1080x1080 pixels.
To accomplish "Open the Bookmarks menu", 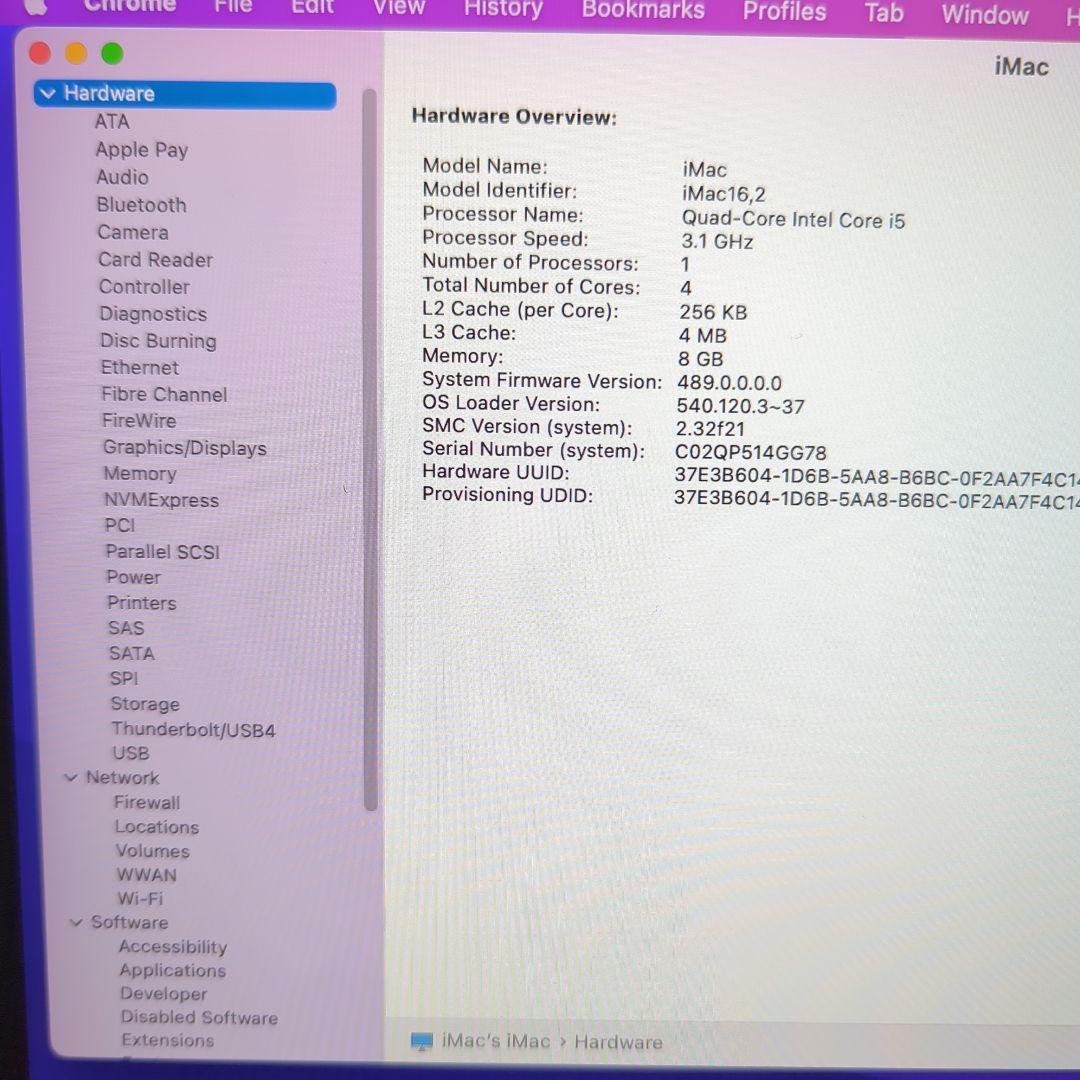I will pyautogui.click(x=642, y=11).
